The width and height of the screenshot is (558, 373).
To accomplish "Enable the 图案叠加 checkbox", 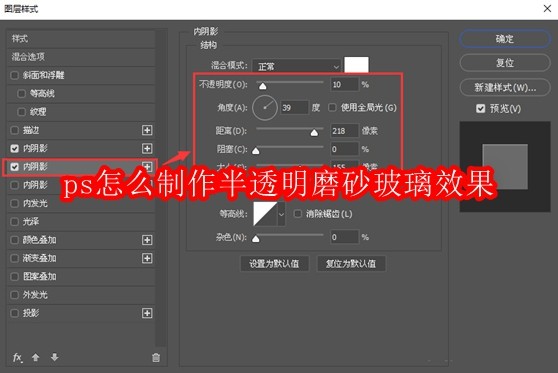I will [15, 277].
